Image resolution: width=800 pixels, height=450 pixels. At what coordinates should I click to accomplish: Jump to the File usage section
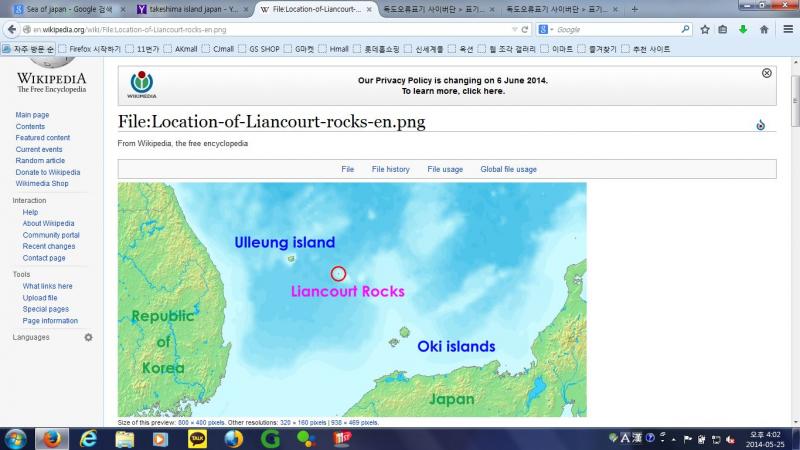[x=445, y=169]
